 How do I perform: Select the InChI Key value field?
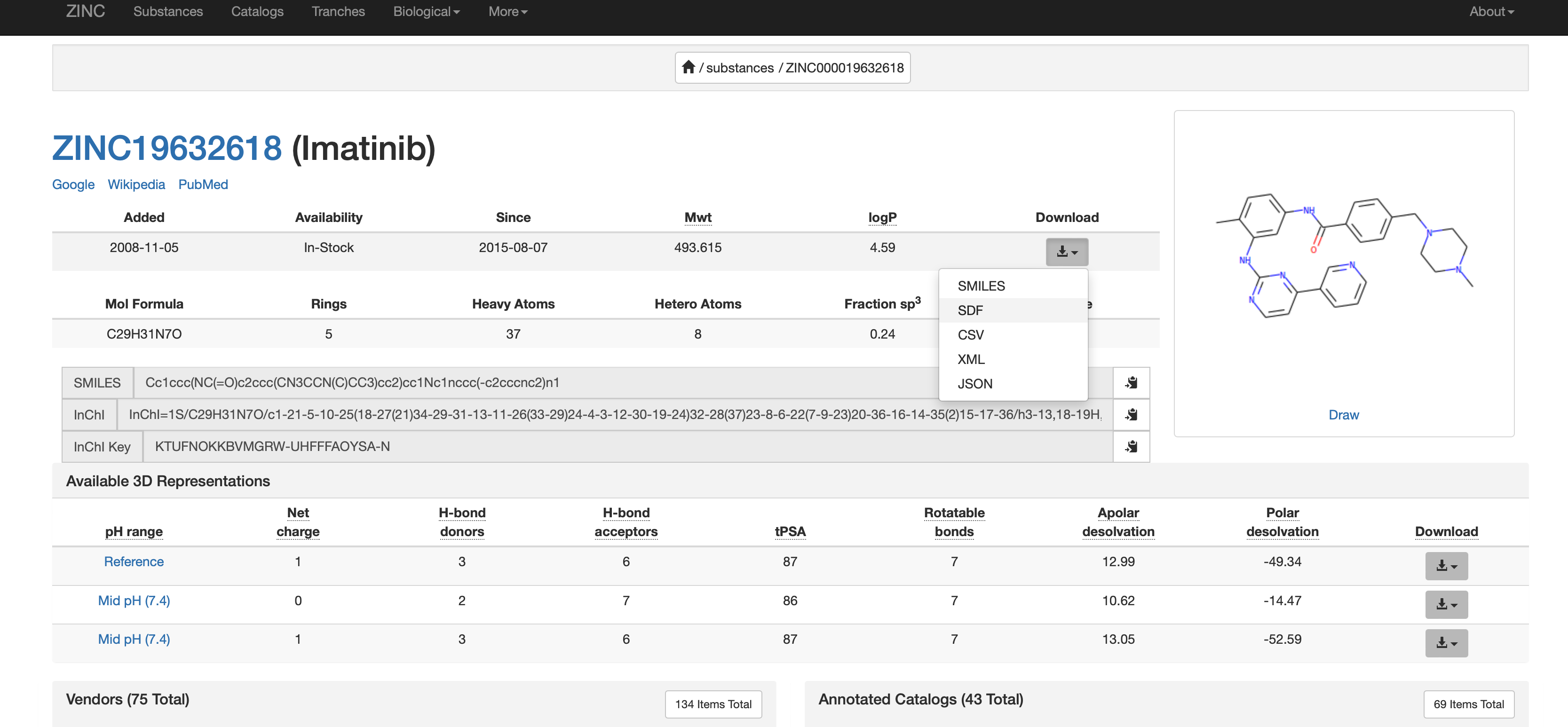tap(627, 447)
